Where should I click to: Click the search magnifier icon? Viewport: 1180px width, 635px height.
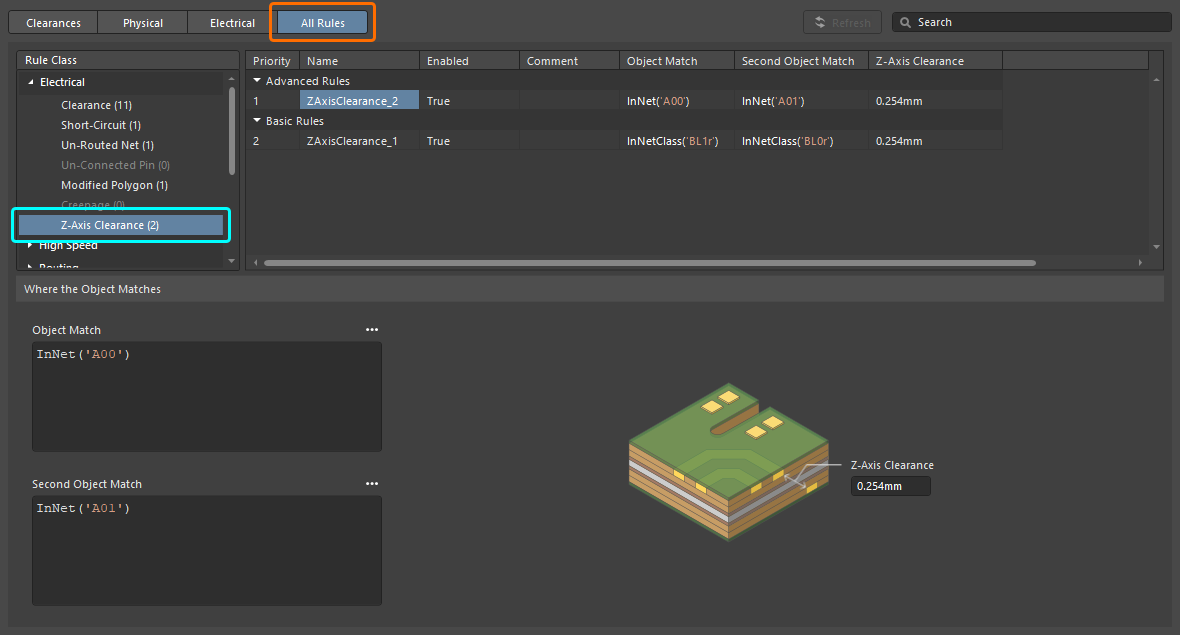click(904, 22)
